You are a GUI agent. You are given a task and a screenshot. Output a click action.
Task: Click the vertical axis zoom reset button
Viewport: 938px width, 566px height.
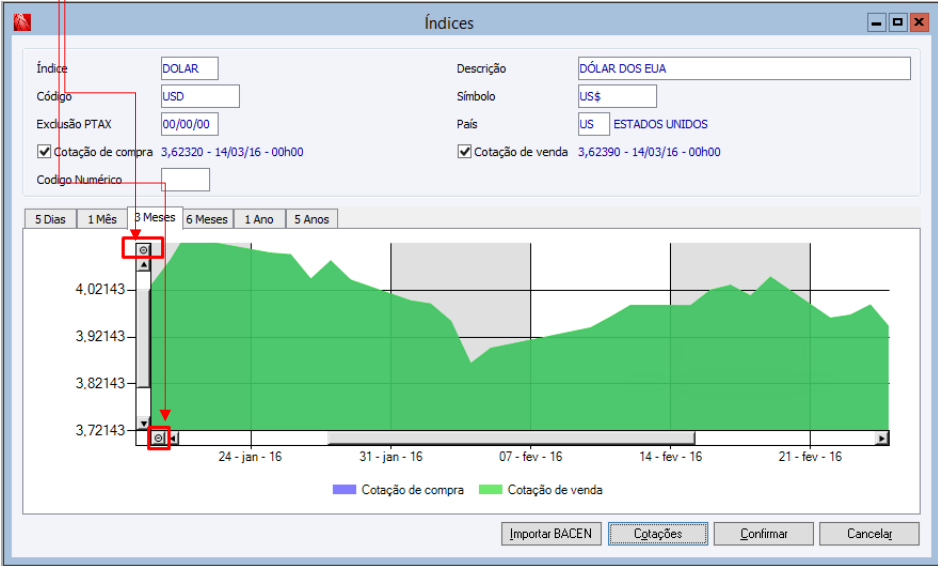(x=143, y=250)
